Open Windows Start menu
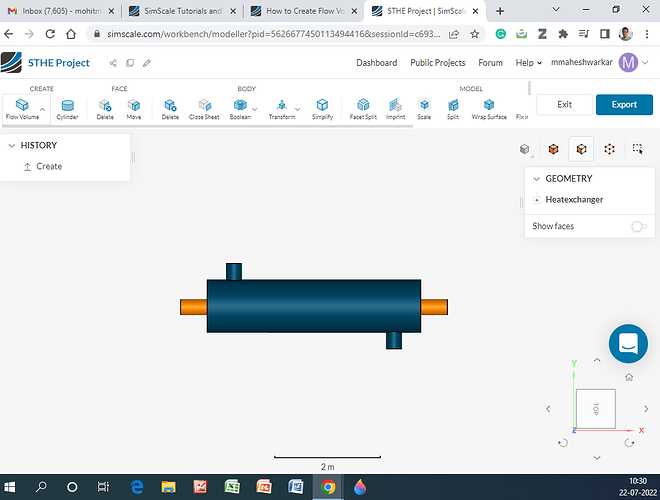This screenshot has width=660, height=500. 9,487
